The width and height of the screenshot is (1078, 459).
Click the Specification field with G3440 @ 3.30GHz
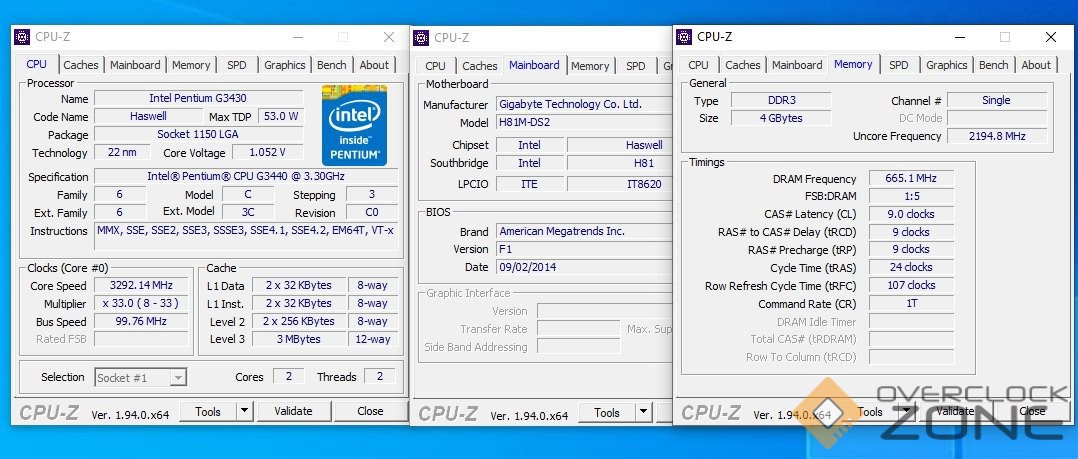click(x=246, y=177)
